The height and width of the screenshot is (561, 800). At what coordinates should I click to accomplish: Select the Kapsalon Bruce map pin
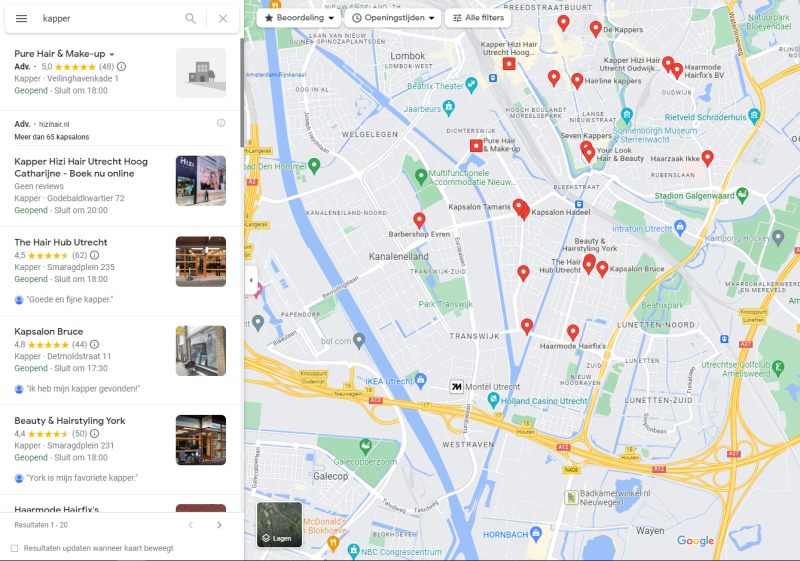click(x=602, y=269)
